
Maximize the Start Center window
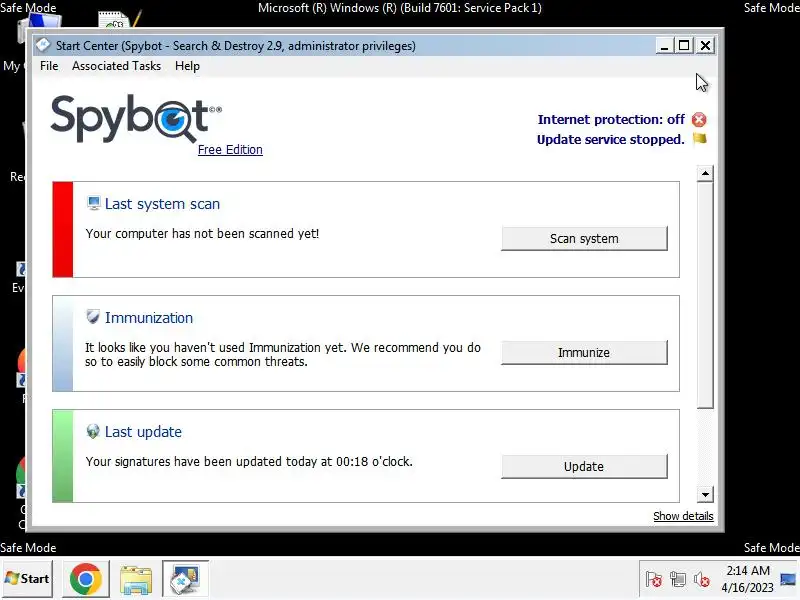coord(684,45)
